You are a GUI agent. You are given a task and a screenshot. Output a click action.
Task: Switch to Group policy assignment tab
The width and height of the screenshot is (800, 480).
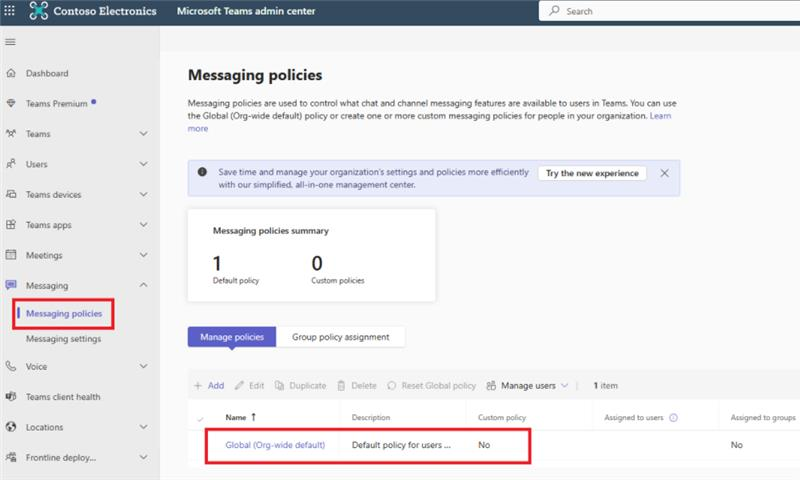coord(340,337)
